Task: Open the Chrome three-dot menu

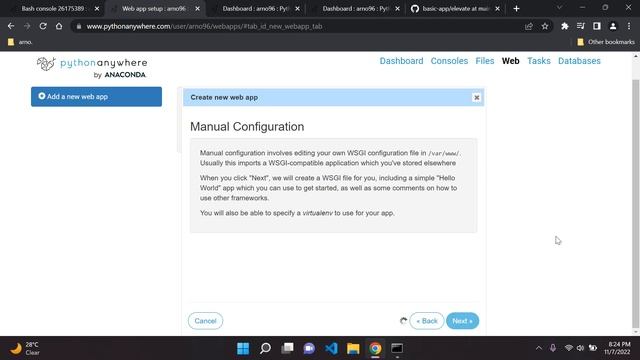Action: (629, 26)
